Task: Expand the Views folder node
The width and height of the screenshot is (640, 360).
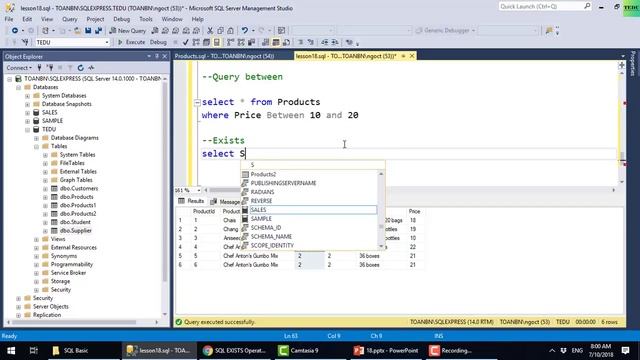Action: pos(36,239)
